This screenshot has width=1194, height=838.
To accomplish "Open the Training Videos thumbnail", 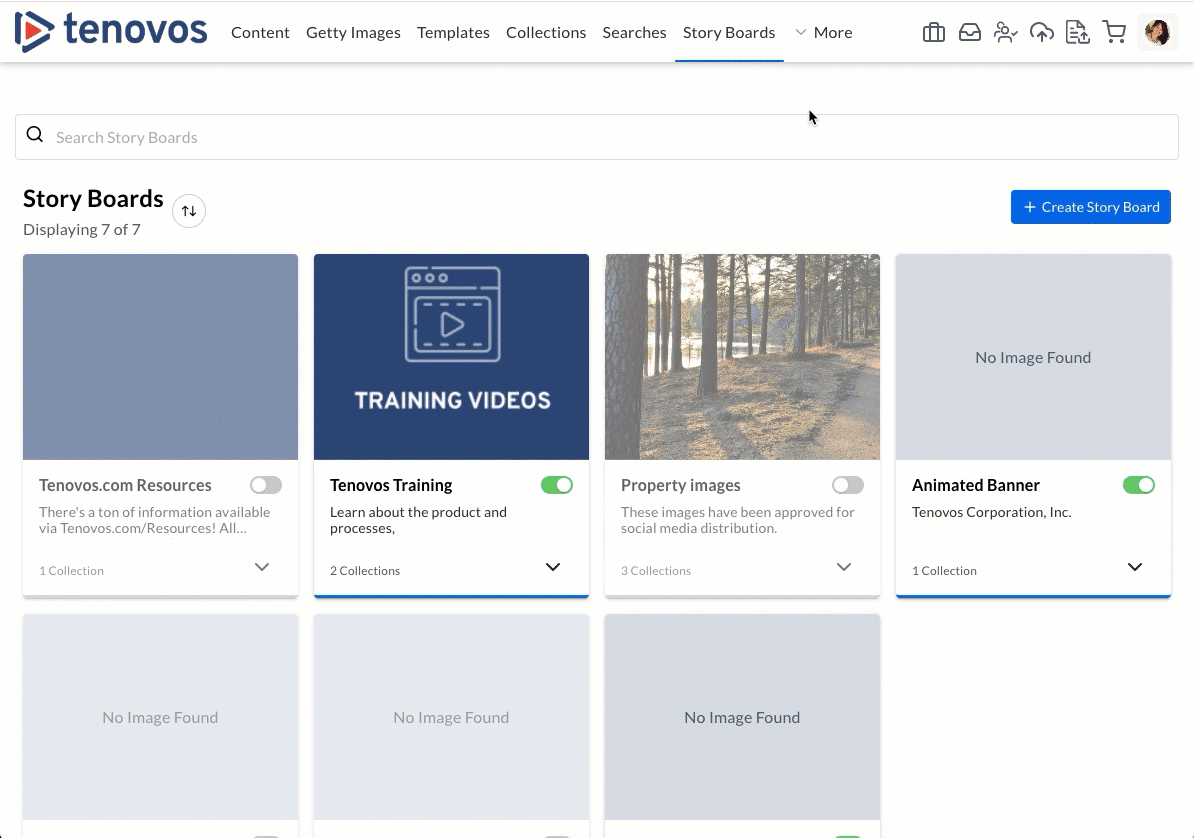I will coord(452,357).
